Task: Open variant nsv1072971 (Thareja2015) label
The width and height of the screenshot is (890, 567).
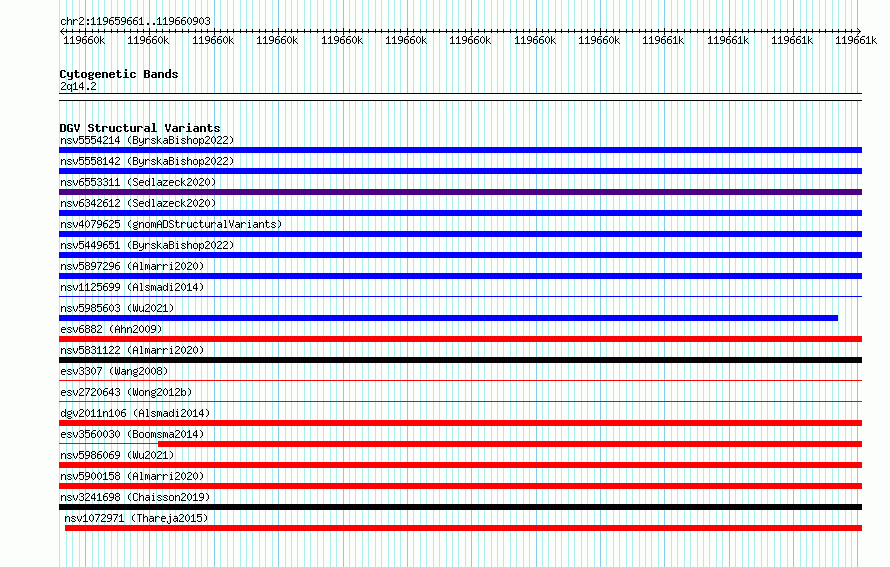Action: coord(136,518)
